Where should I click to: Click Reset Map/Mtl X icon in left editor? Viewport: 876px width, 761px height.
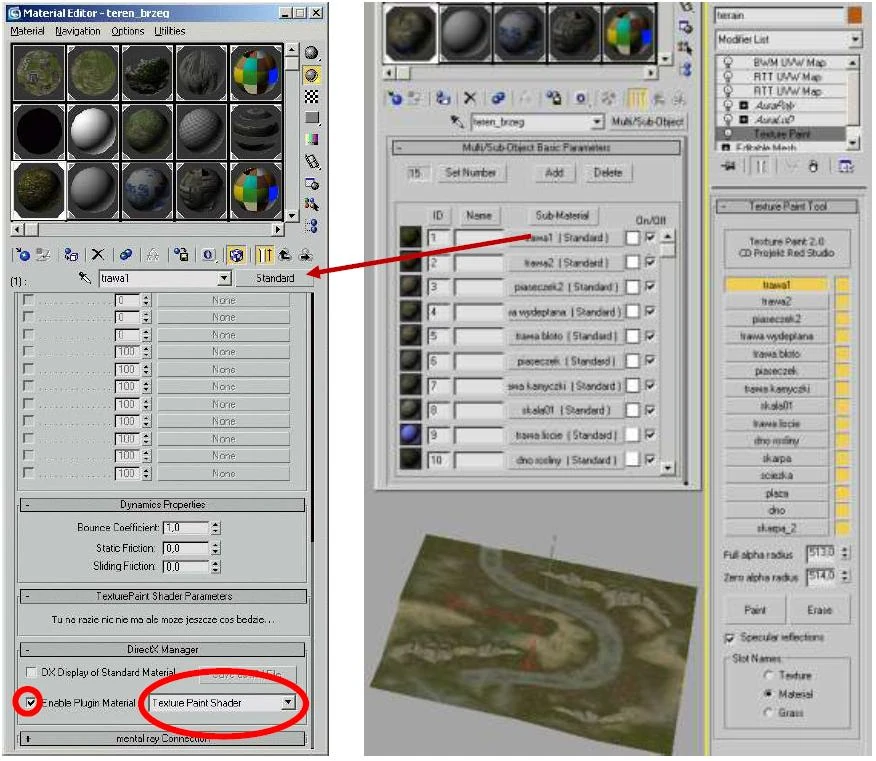[x=98, y=255]
